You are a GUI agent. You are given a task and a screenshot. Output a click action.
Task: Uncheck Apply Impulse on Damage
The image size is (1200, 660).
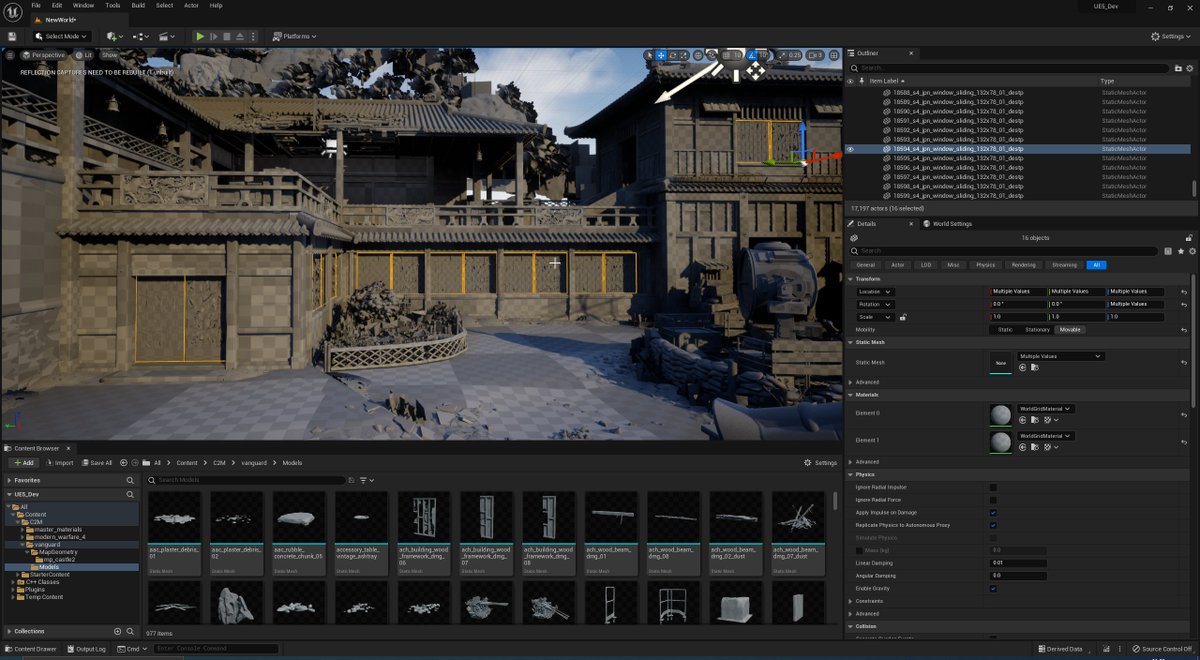pos(993,512)
